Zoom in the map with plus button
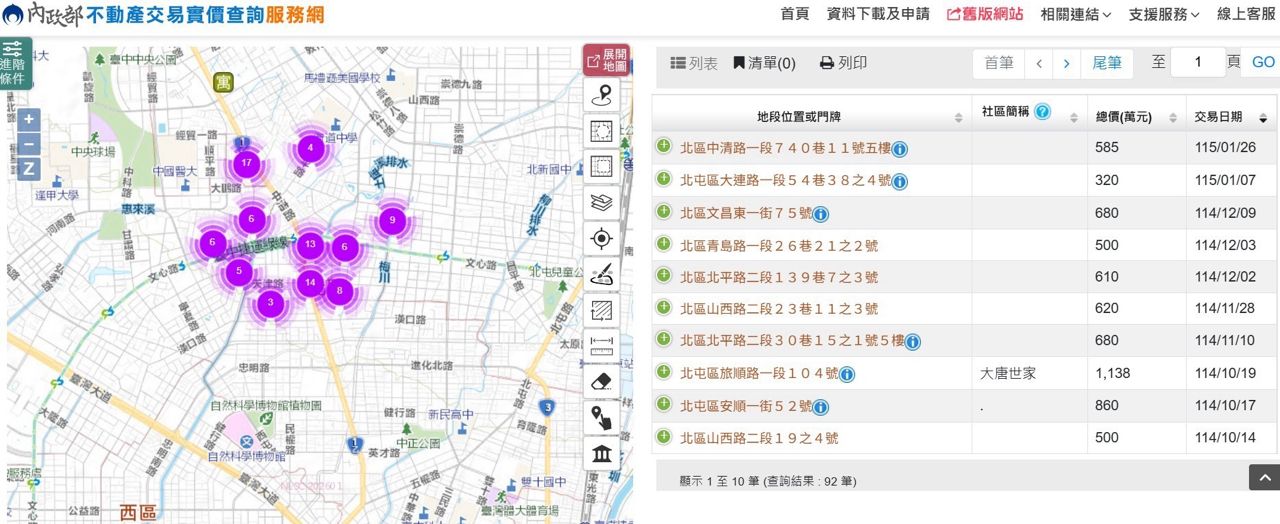 coord(29,119)
